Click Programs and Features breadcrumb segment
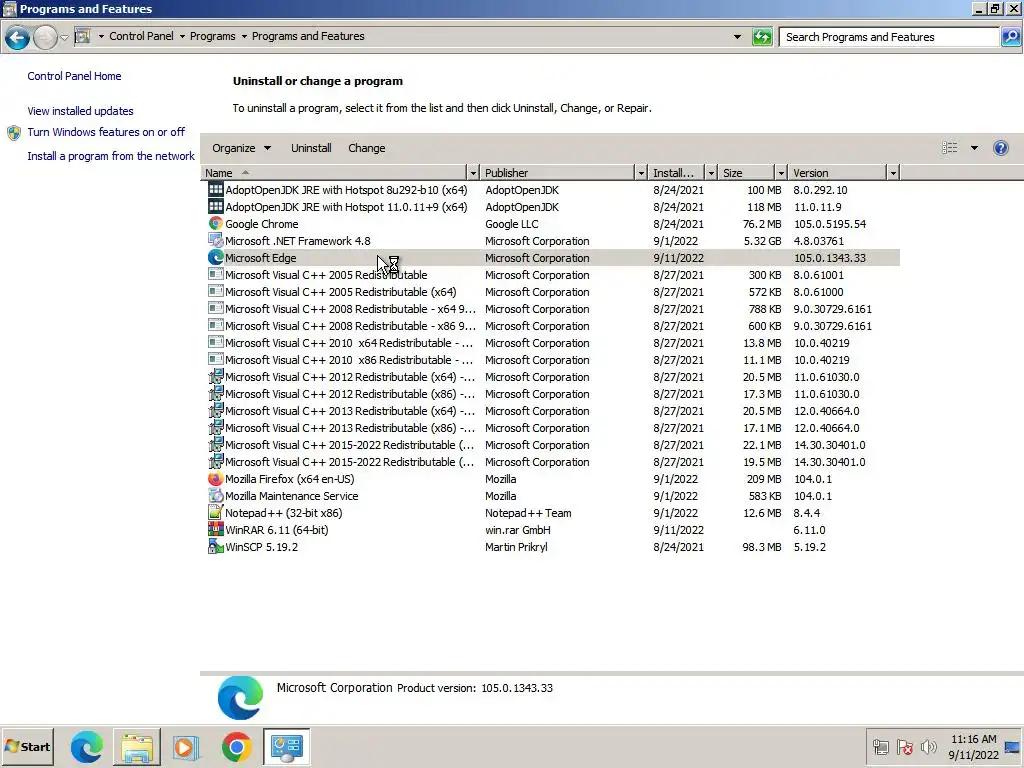This screenshot has height=768, width=1024. click(x=308, y=36)
